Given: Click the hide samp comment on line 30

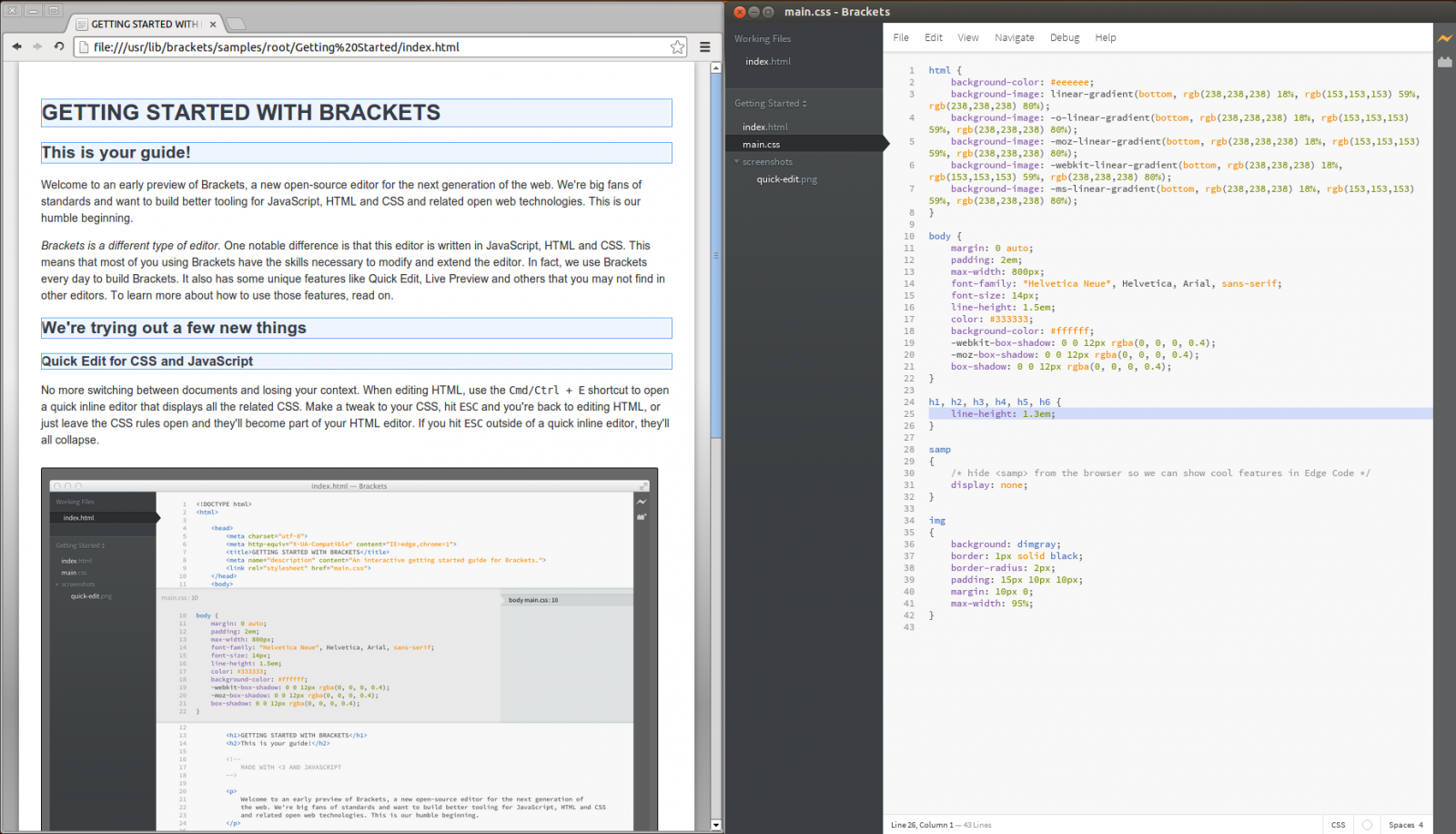Looking at the screenshot, I should pos(1160,473).
